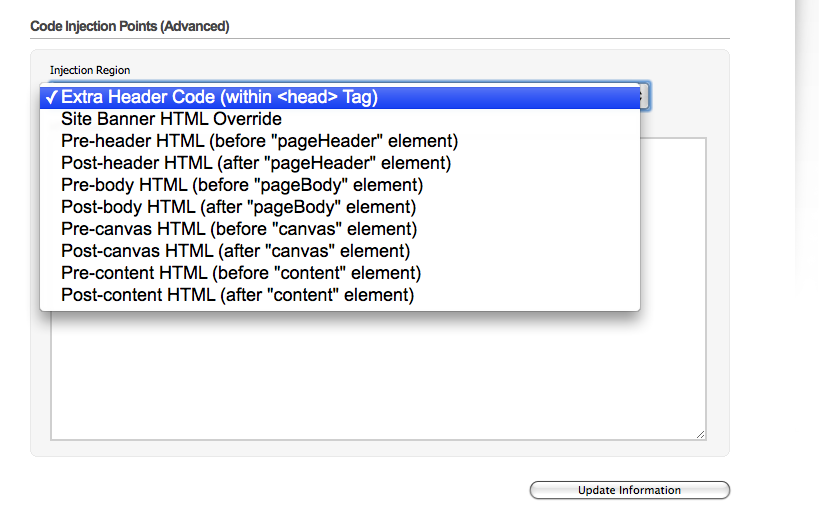Click the Injection Region field label
The height and width of the screenshot is (530, 819).
pos(90,70)
